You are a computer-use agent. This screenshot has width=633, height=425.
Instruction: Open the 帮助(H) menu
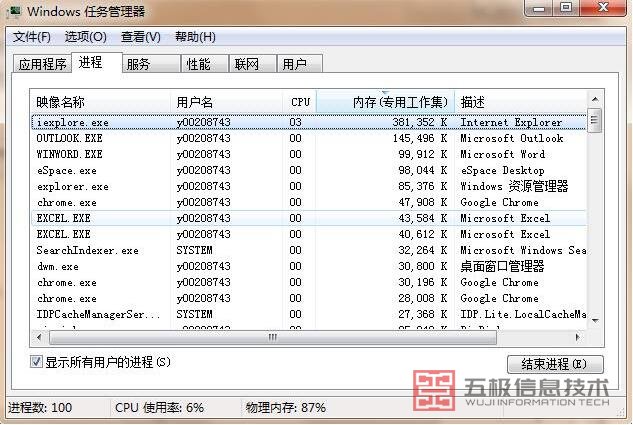point(195,37)
